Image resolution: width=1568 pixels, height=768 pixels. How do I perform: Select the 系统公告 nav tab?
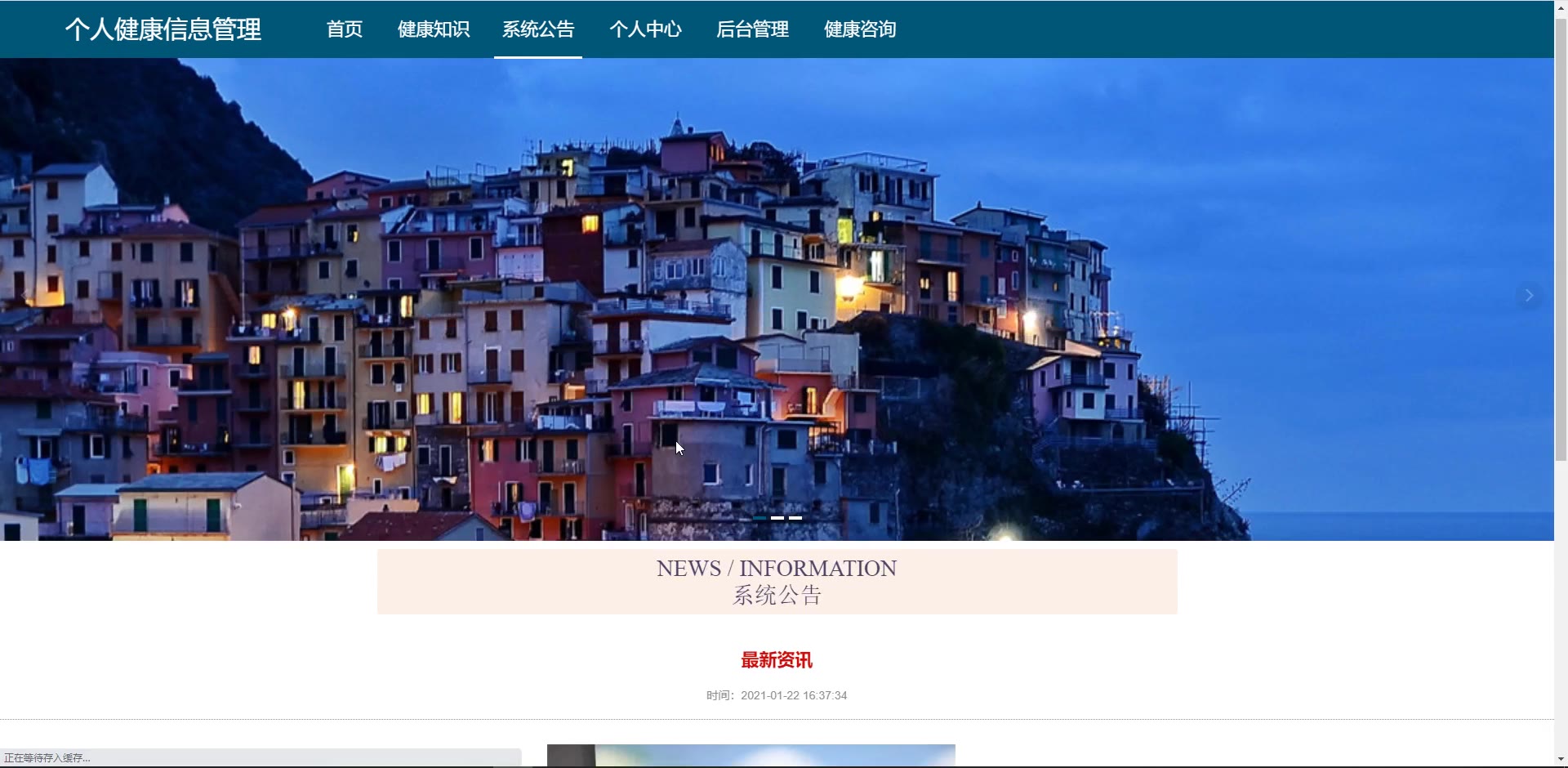coord(538,29)
